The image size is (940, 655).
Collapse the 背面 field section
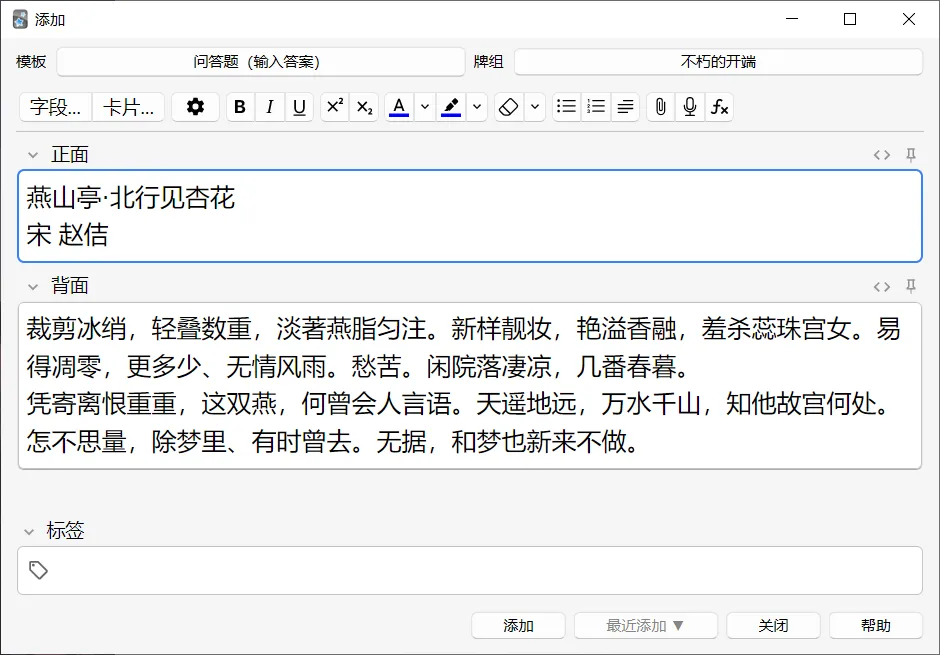tap(30, 285)
